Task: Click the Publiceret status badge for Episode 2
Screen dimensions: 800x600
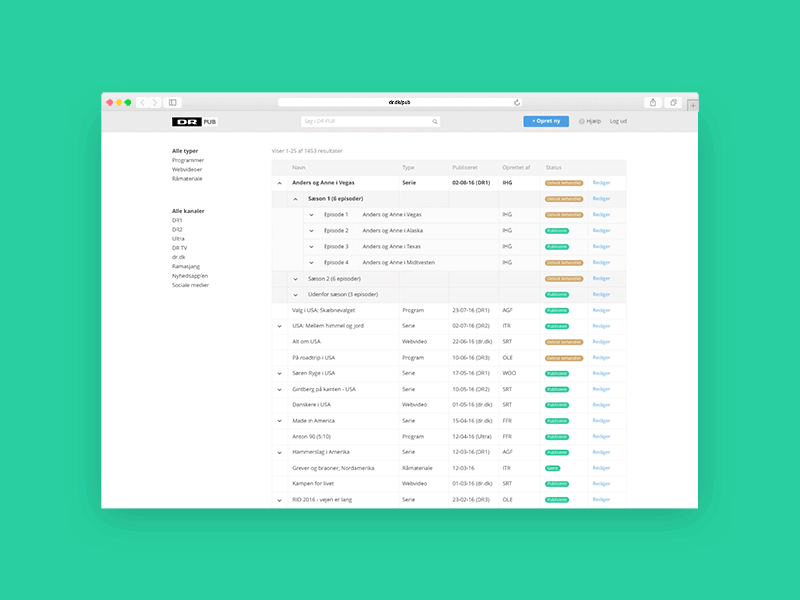Action: click(x=557, y=231)
